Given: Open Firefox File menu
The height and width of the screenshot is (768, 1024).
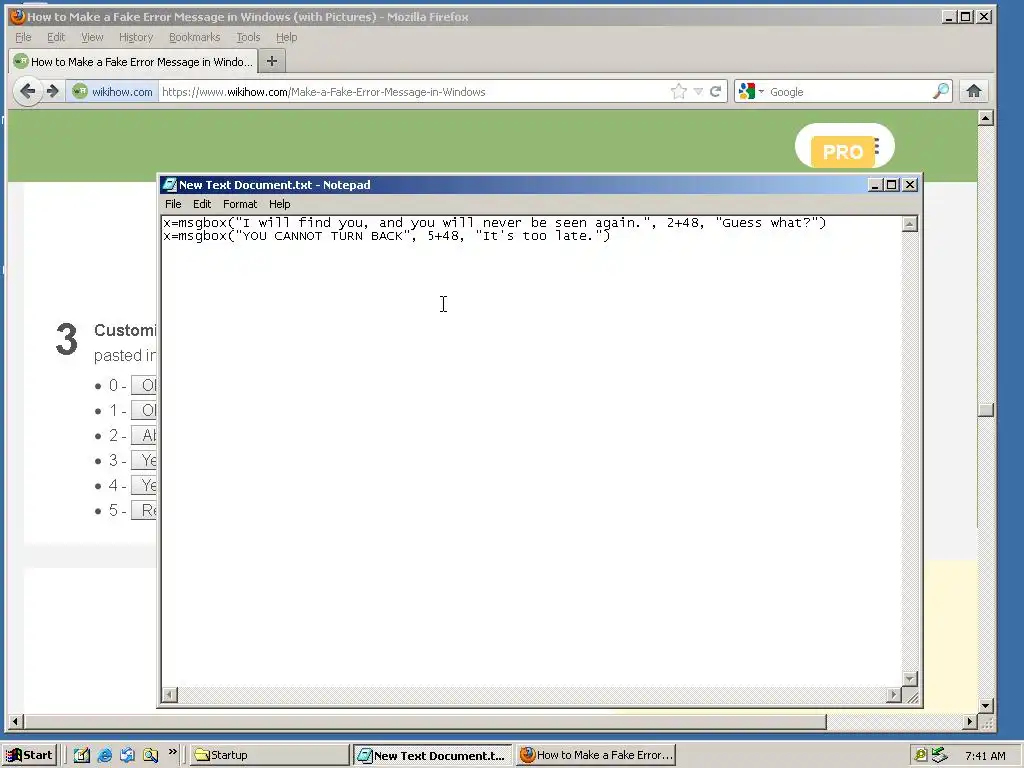Looking at the screenshot, I should click(x=24, y=37).
